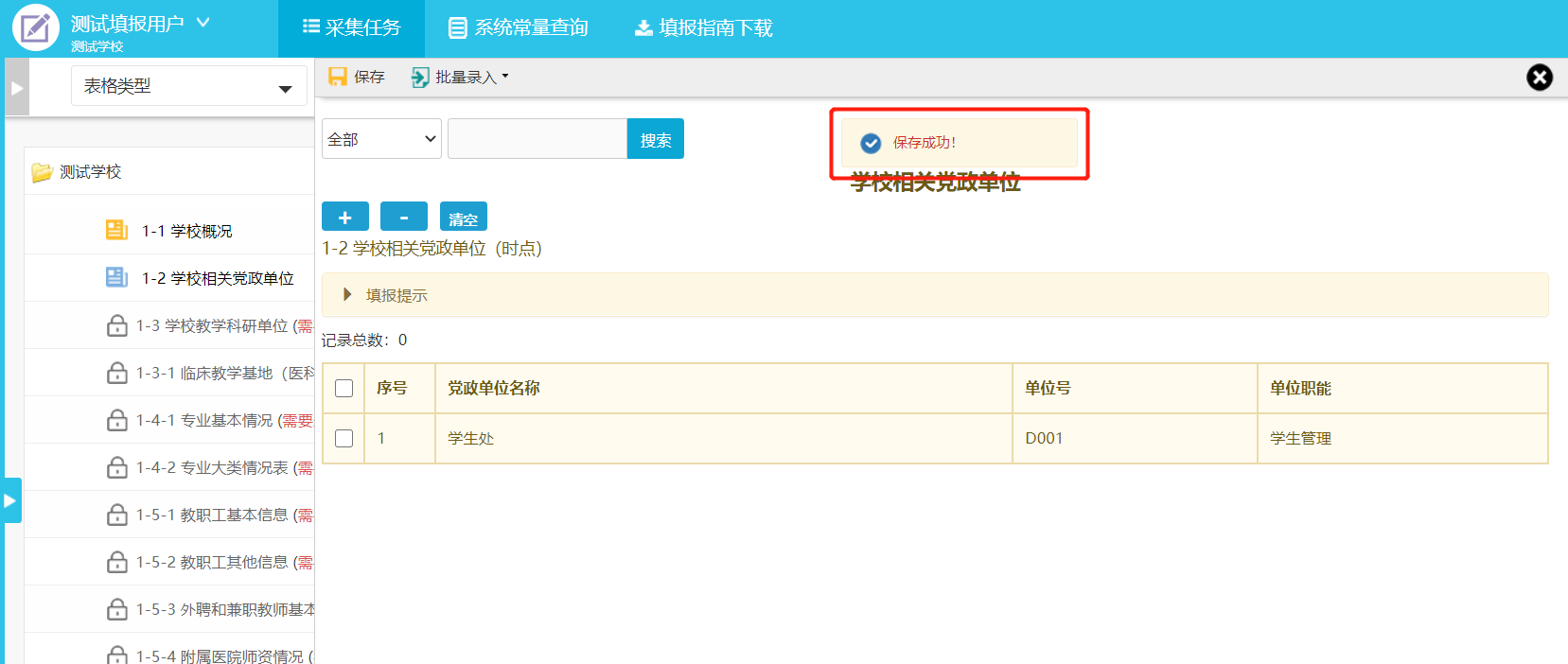Click the search text input field
Viewport: 1568px width, 664px height.
[537, 139]
